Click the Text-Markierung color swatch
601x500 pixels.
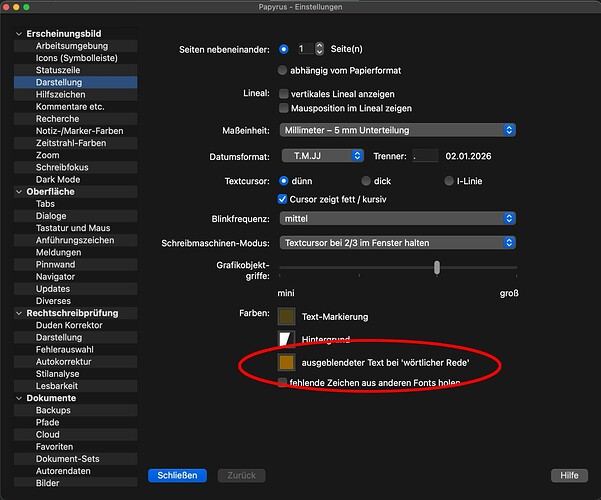point(286,317)
